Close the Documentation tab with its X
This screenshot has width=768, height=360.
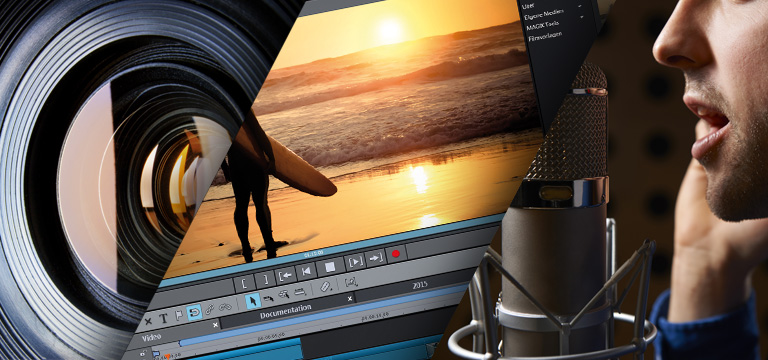[x=350, y=298]
